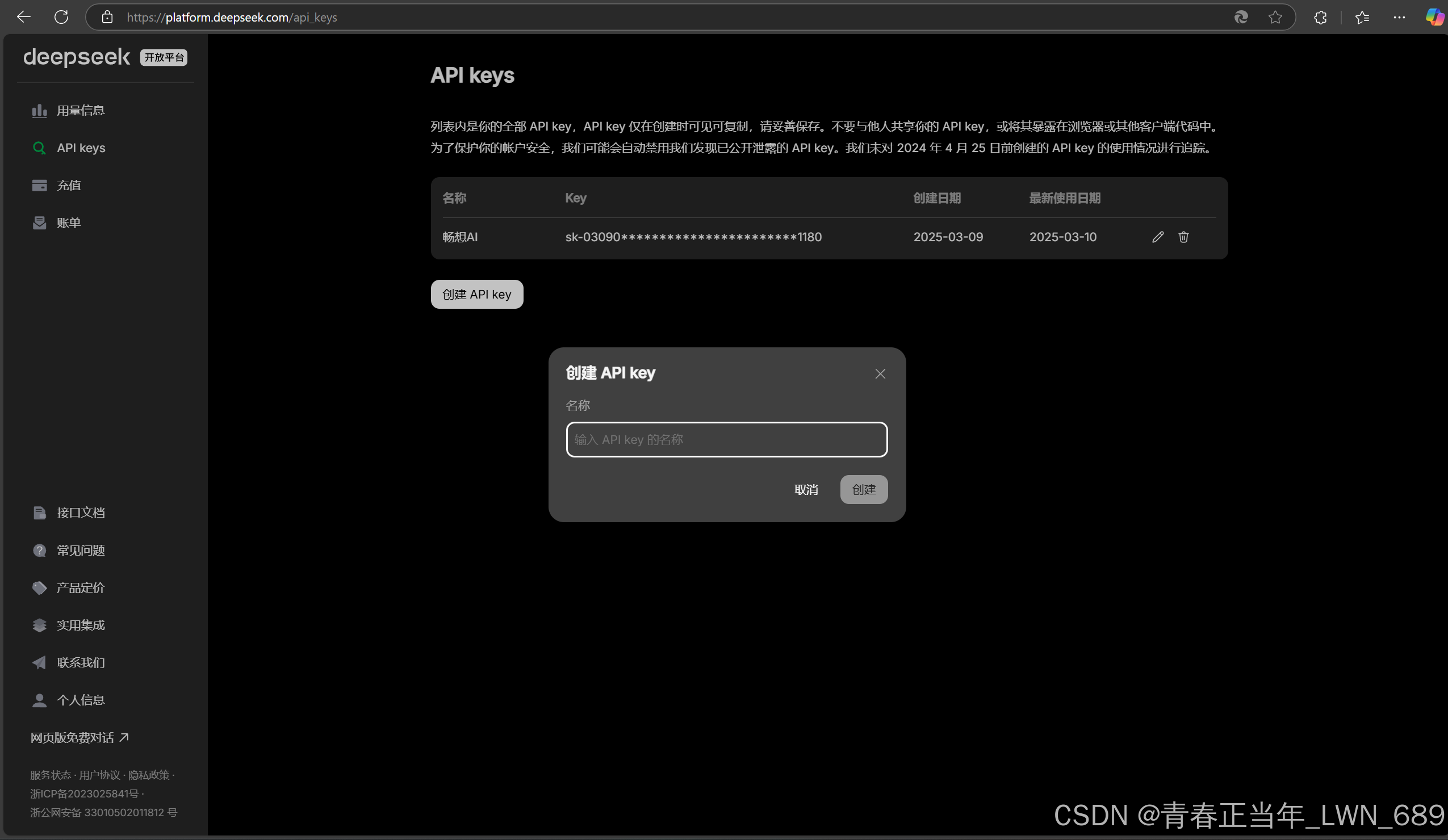Open 账单 in the sidebar

click(x=68, y=223)
